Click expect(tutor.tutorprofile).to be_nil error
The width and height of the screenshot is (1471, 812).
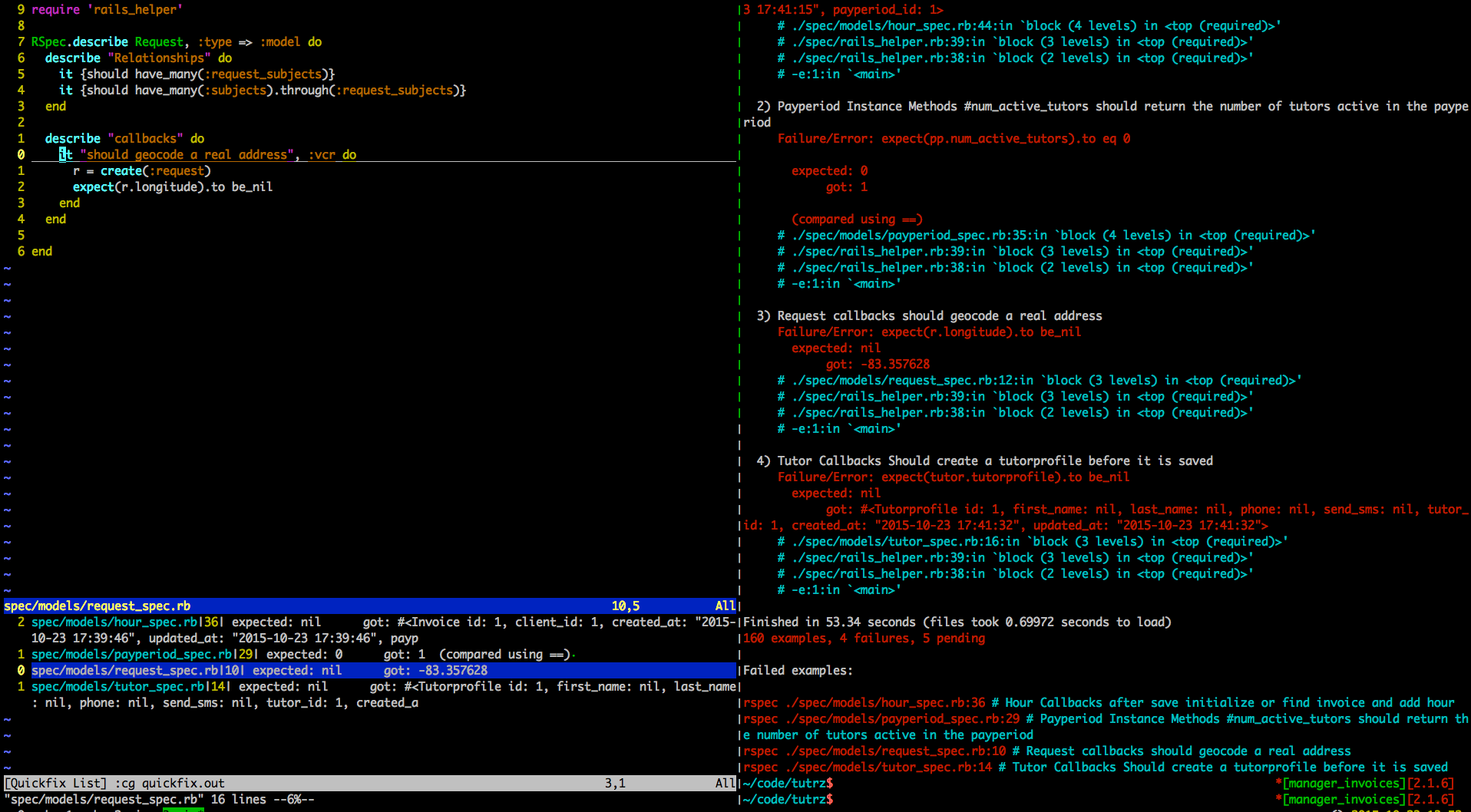point(954,477)
